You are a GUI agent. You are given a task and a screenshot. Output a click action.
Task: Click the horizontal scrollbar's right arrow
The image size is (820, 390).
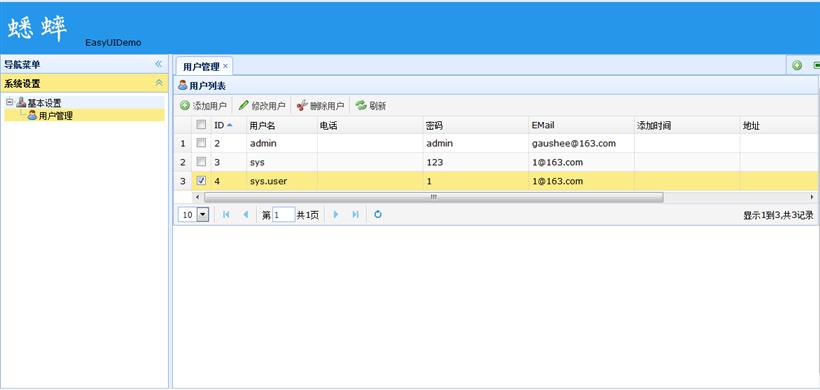pyautogui.click(x=812, y=197)
